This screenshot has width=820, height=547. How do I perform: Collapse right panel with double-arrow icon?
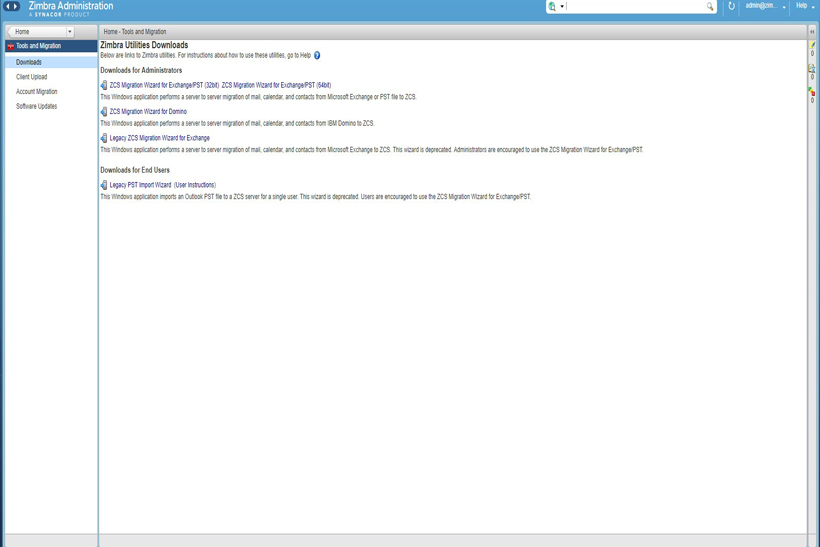[812, 32]
